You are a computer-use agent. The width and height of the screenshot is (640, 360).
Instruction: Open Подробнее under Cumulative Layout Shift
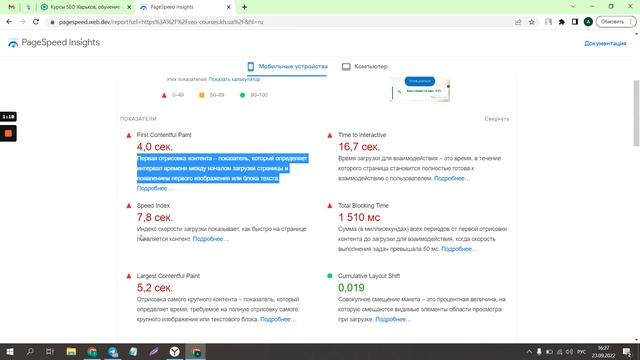click(x=393, y=319)
